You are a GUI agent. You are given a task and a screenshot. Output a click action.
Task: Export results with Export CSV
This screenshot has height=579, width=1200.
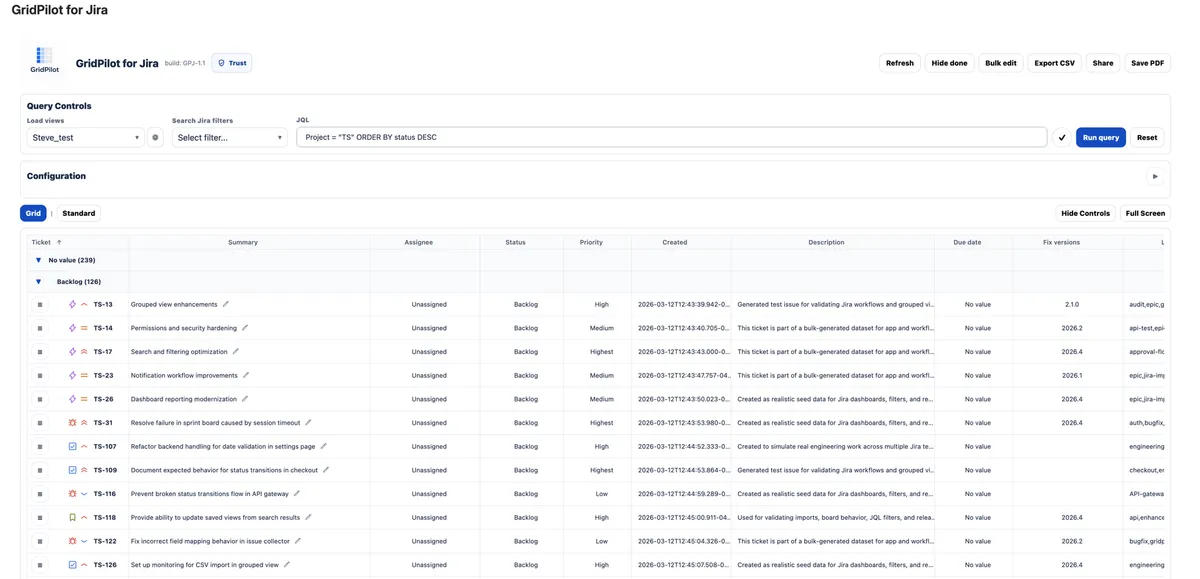(x=1055, y=63)
